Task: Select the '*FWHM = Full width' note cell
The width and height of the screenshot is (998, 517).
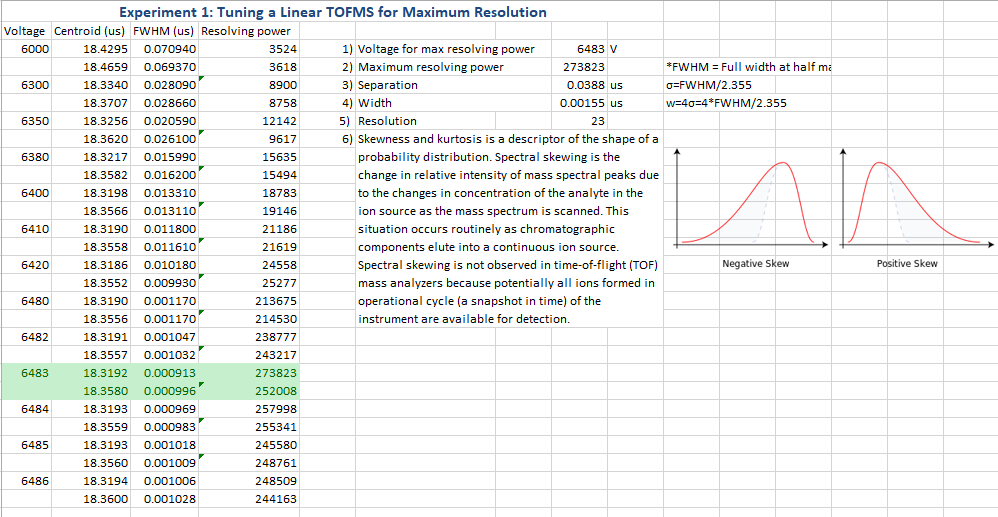Action: pos(748,67)
